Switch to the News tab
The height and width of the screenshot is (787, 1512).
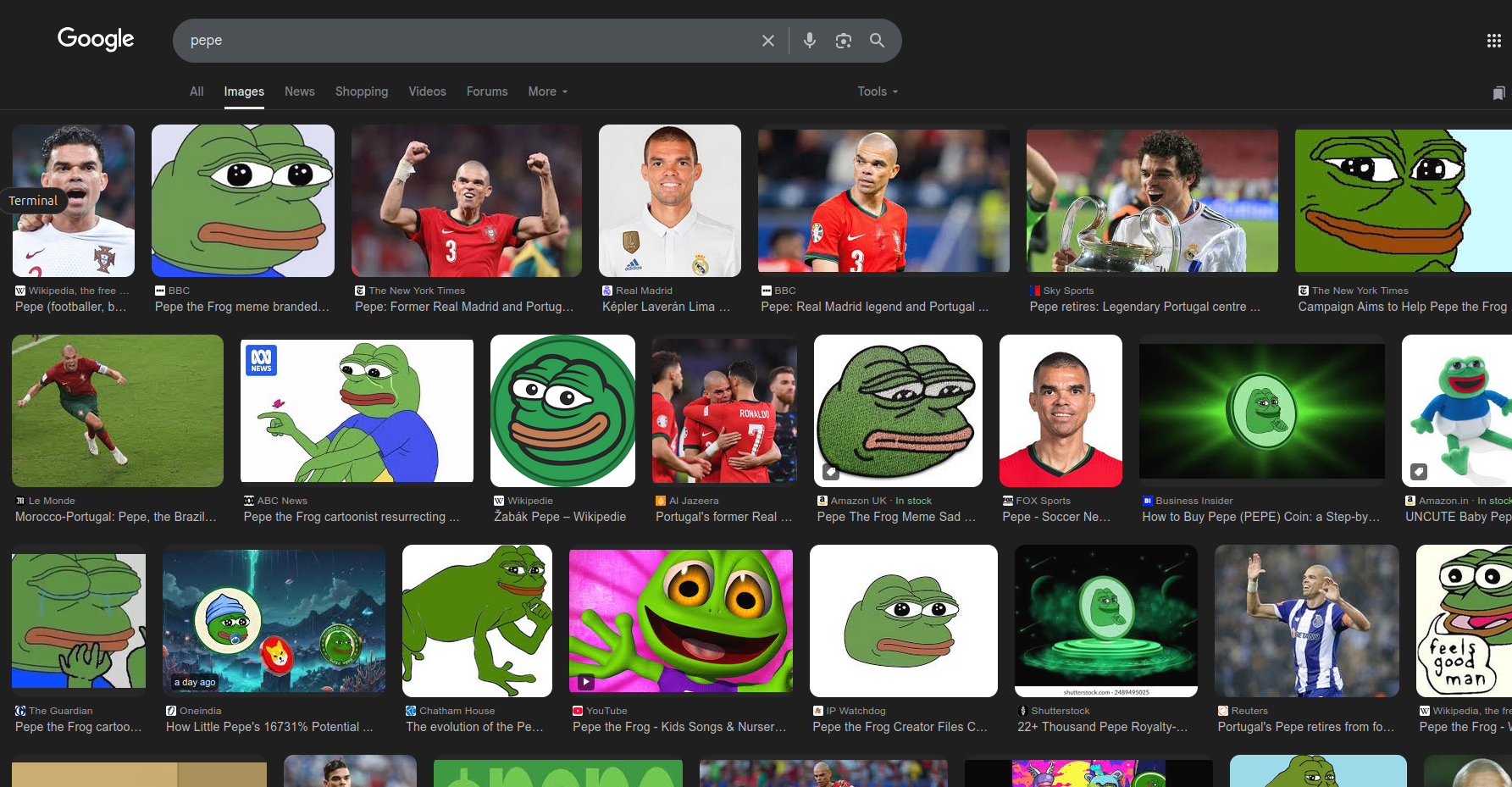(x=300, y=91)
